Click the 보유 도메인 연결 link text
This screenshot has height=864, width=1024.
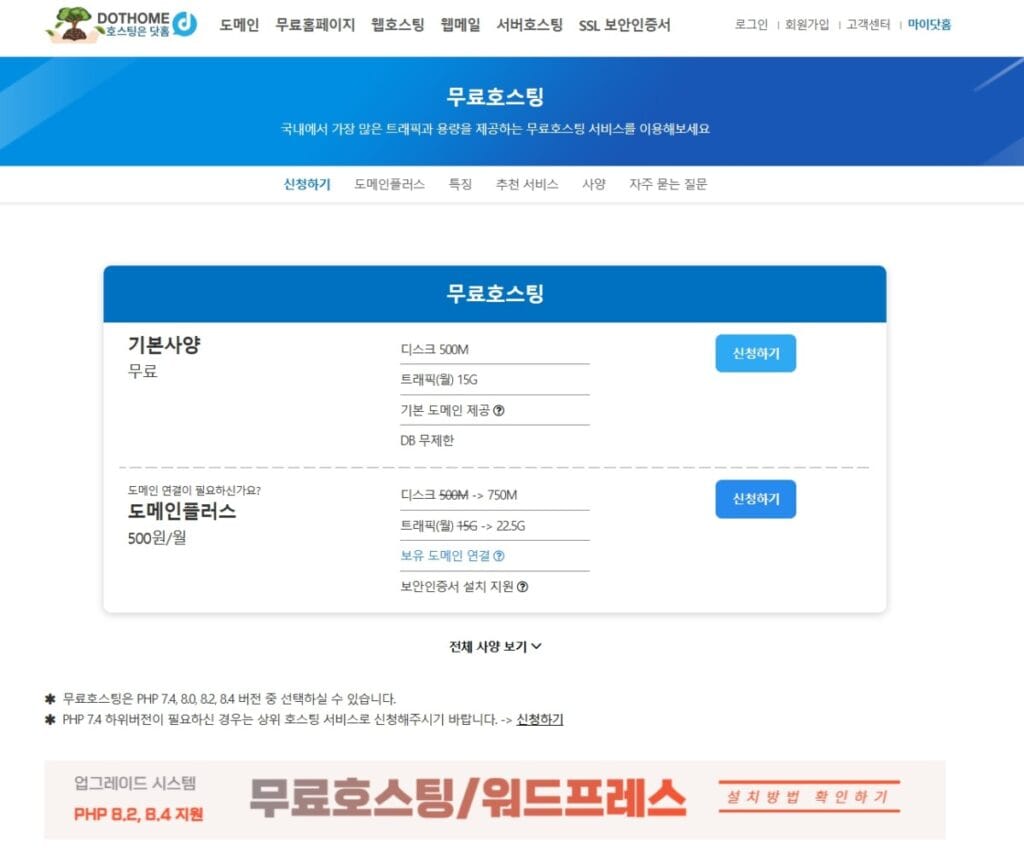(445, 556)
